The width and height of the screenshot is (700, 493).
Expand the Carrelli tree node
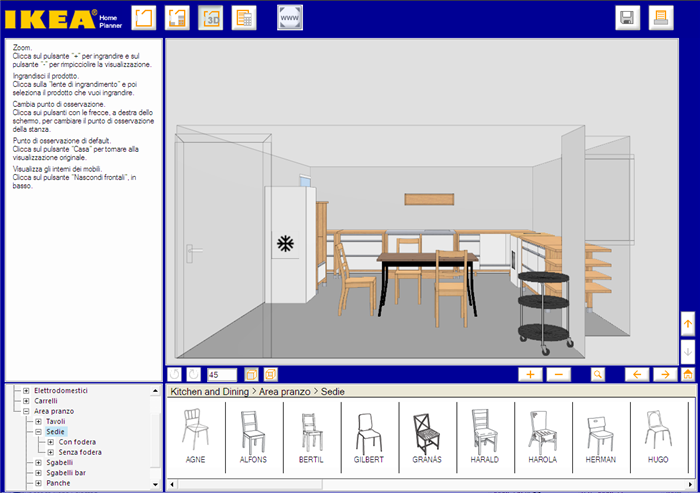[x=26, y=401]
